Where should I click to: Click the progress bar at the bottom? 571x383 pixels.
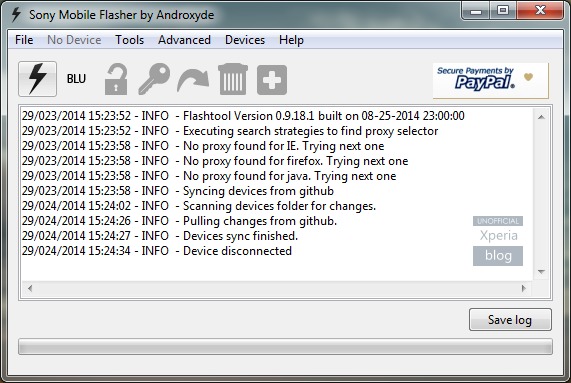click(285, 347)
